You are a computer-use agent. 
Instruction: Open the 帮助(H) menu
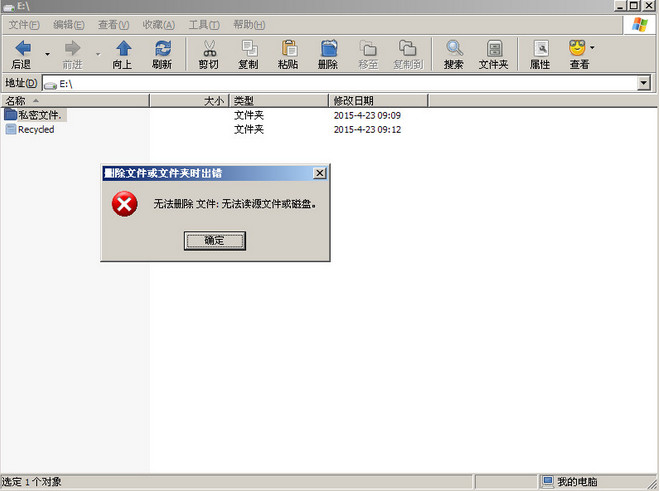(249, 25)
